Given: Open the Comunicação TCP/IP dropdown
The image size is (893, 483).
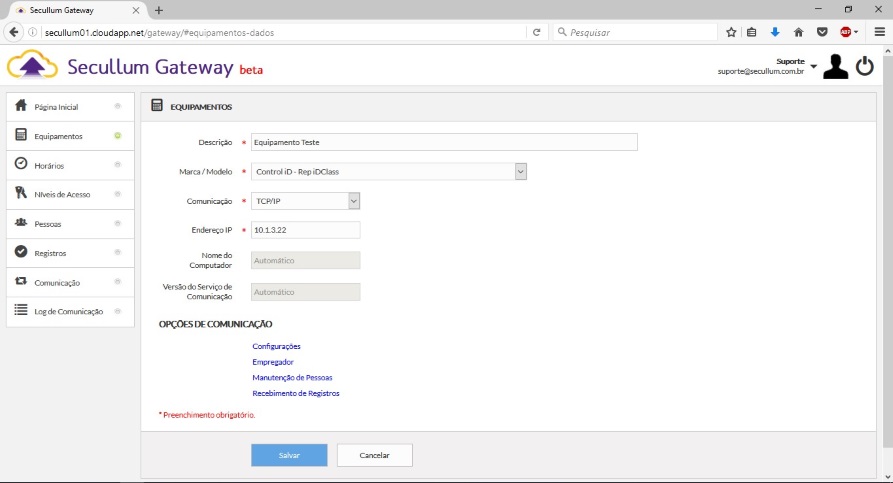Looking at the screenshot, I should click(353, 201).
